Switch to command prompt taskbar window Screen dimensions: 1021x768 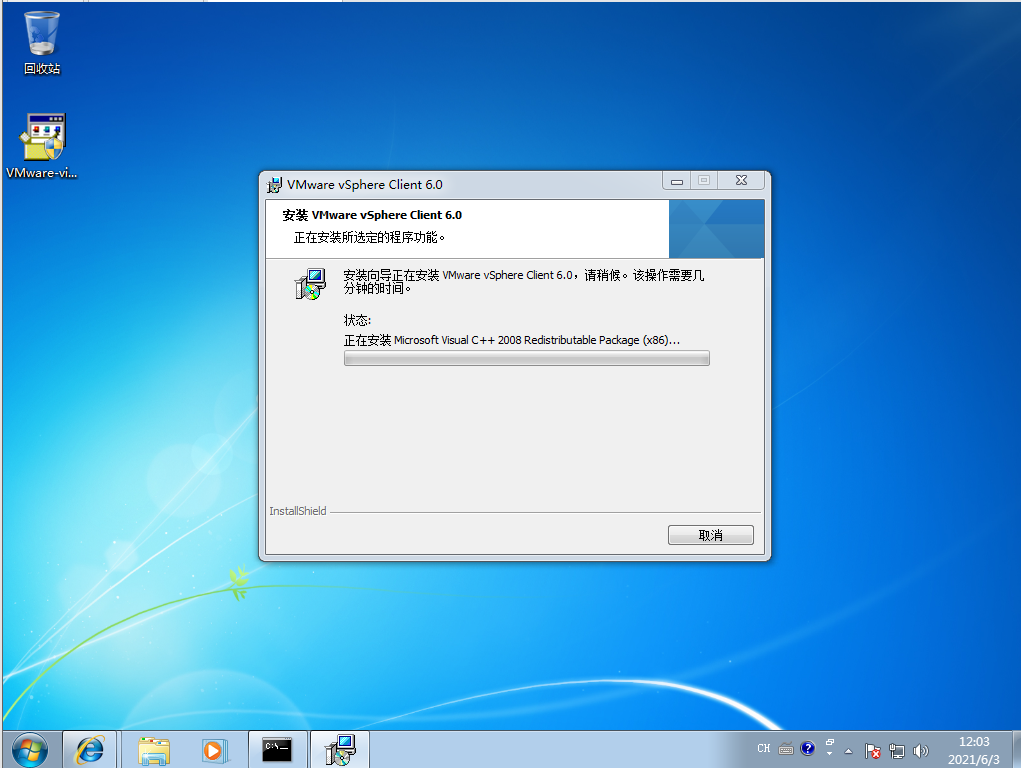point(277,750)
